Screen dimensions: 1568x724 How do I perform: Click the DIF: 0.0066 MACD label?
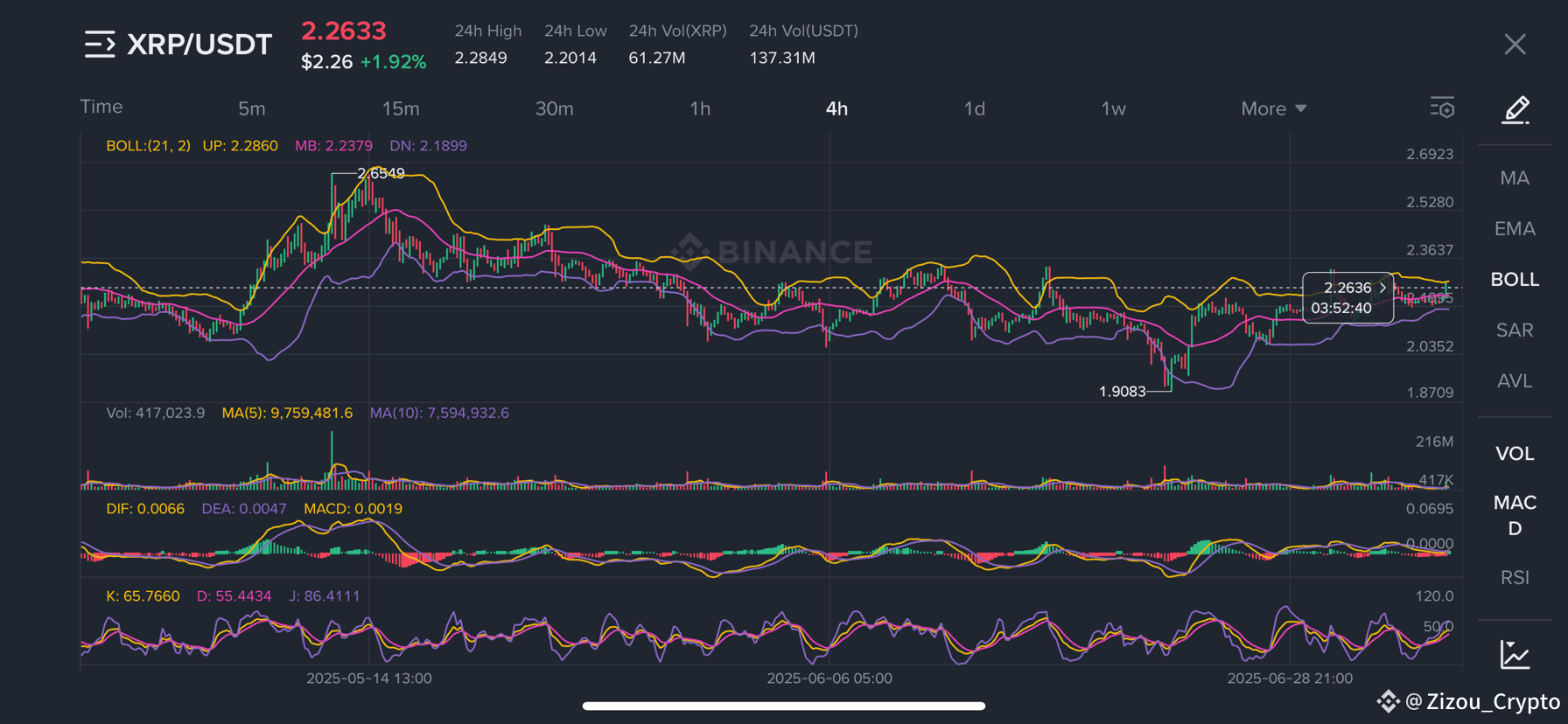pyautogui.click(x=145, y=509)
